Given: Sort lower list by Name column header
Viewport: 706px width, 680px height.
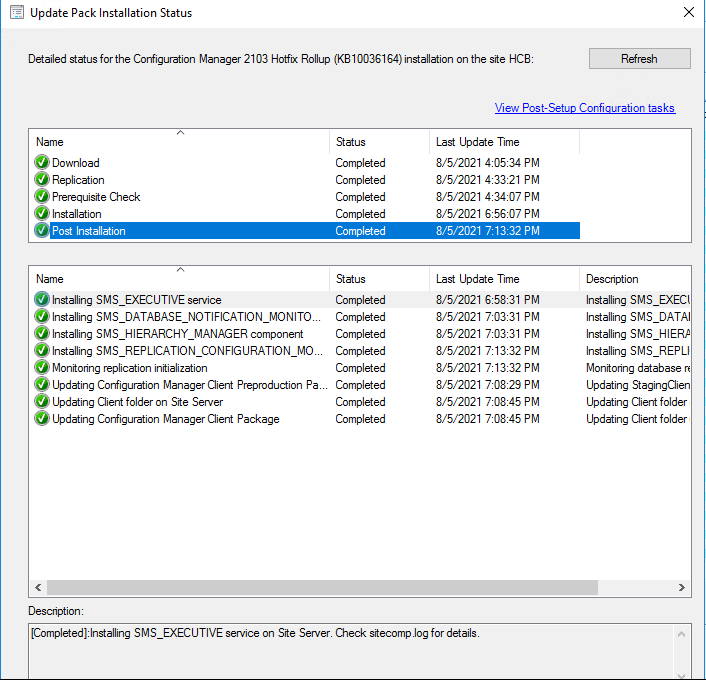Looking at the screenshot, I should [180, 279].
